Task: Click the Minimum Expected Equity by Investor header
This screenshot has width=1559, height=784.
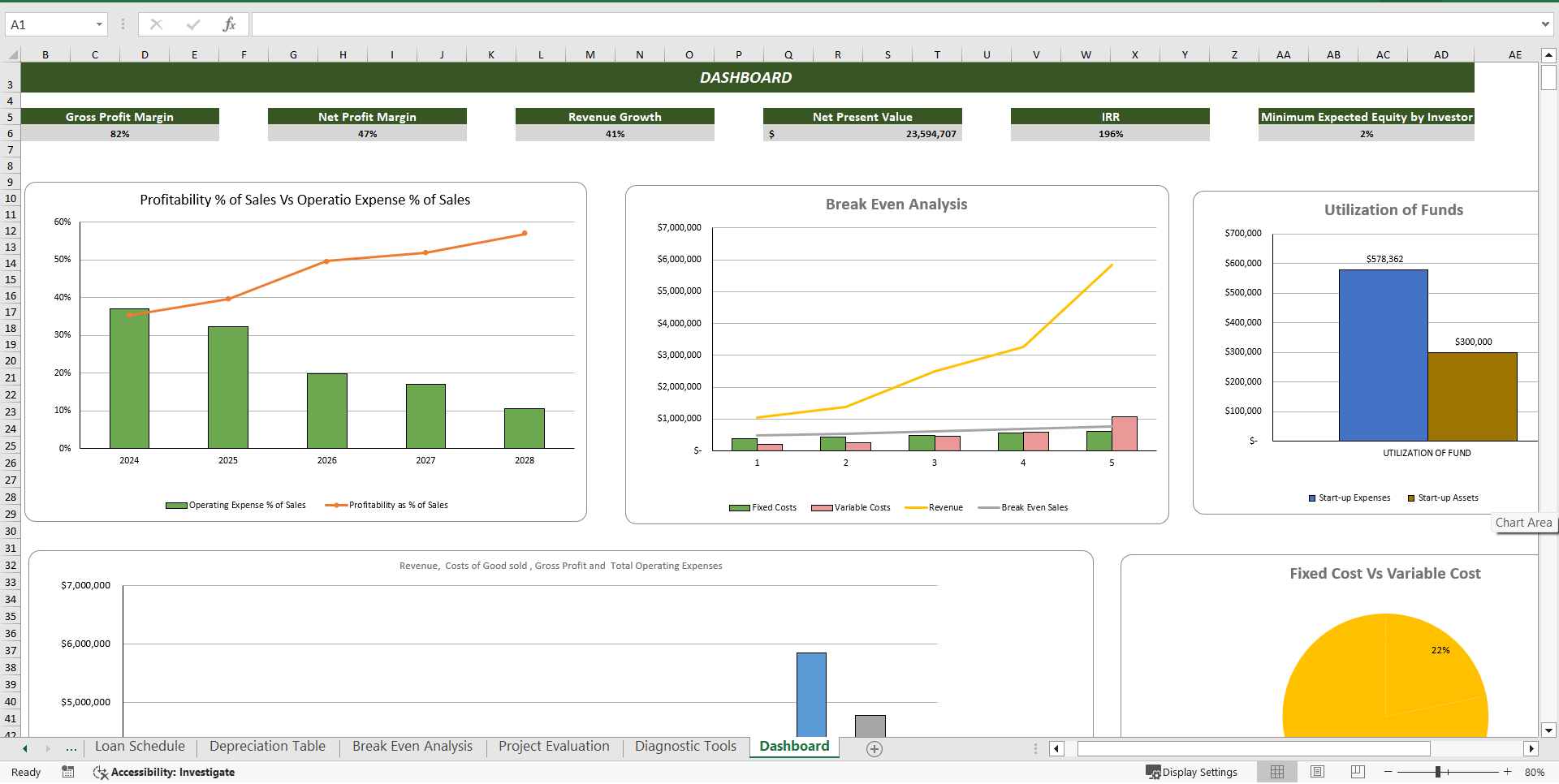Action: 1367,117
